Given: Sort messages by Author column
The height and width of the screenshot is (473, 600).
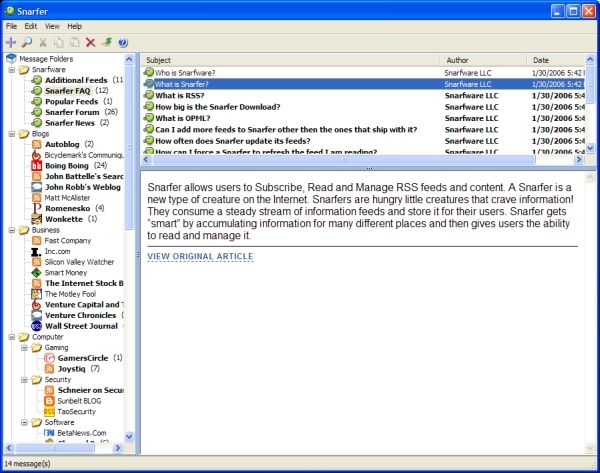Looking at the screenshot, I should point(484,60).
